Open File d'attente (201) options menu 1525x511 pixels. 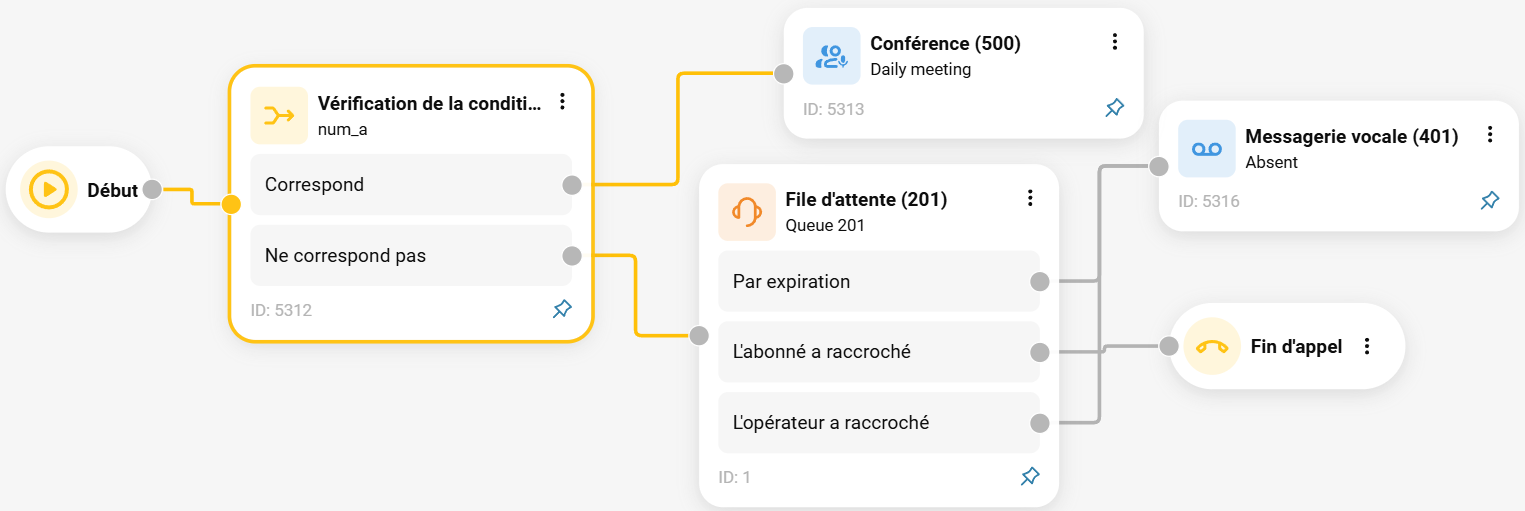coord(1030,198)
